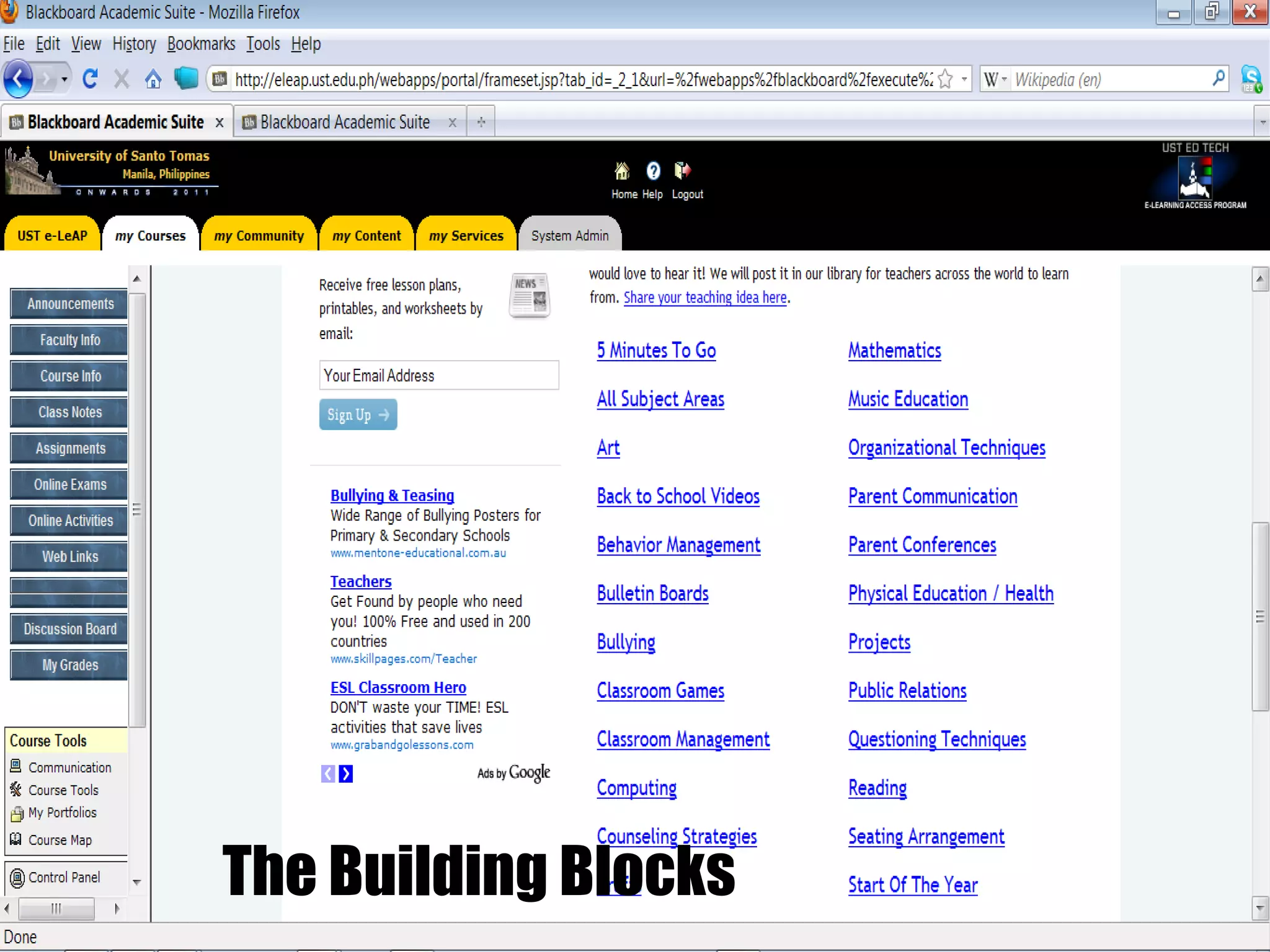Open the Mathematics link
This screenshot has height=952, width=1270.
coord(895,351)
